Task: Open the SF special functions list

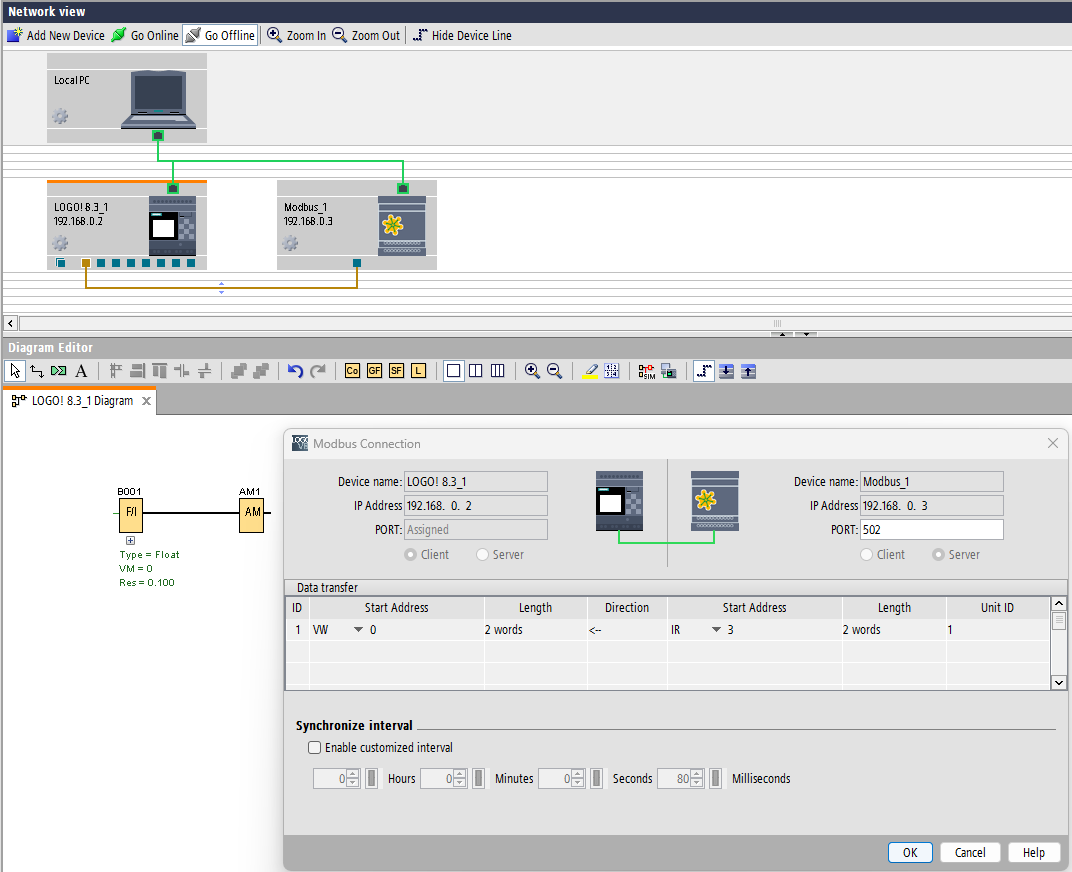Action: [x=396, y=371]
